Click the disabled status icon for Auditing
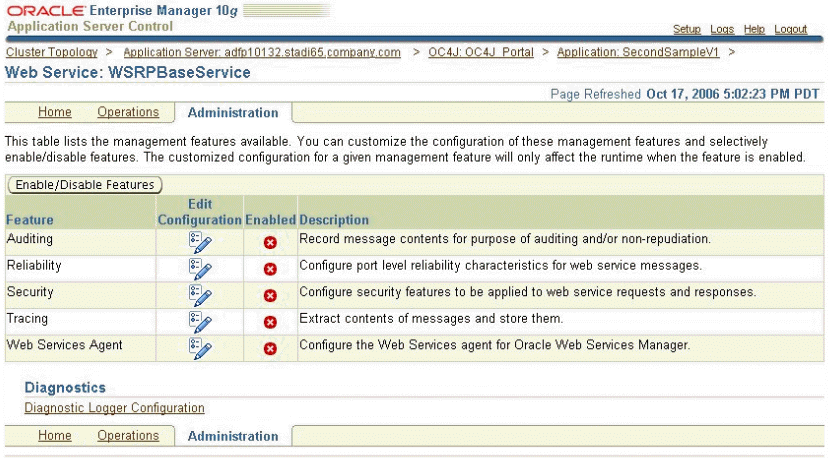The height and width of the screenshot is (458, 829). pos(270,243)
